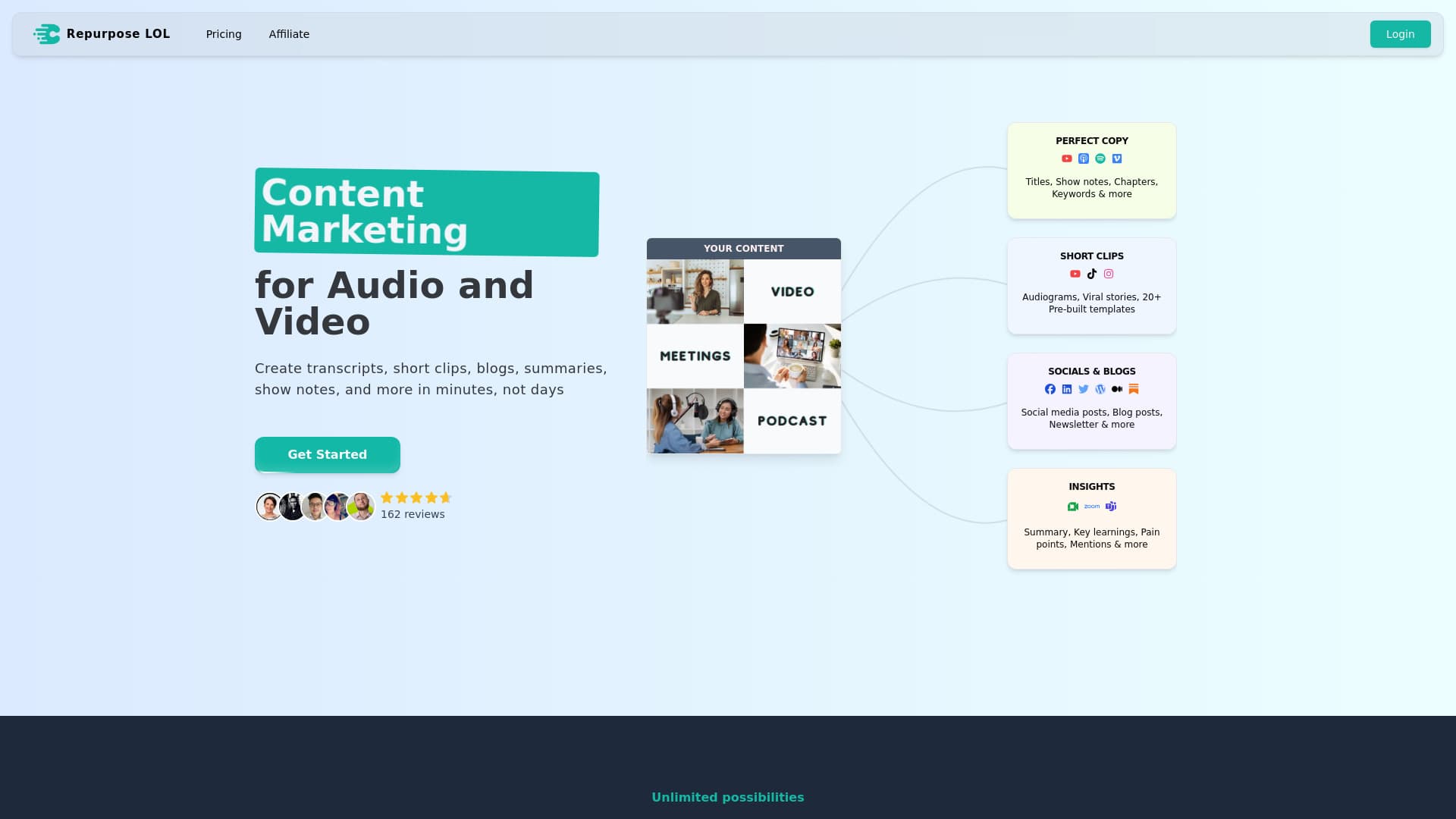
Task: Click the Microsoft Teams icon in Insights
Action: click(x=1111, y=507)
